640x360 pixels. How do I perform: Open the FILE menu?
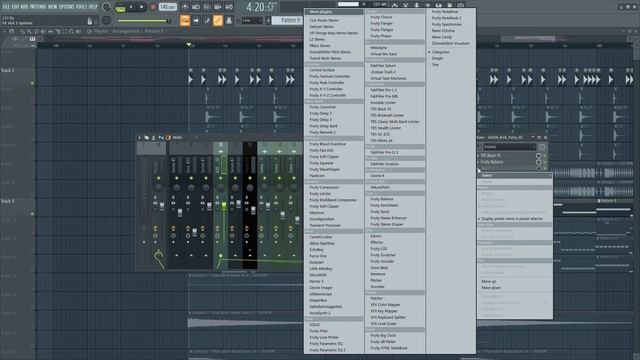pyautogui.click(x=6, y=7)
